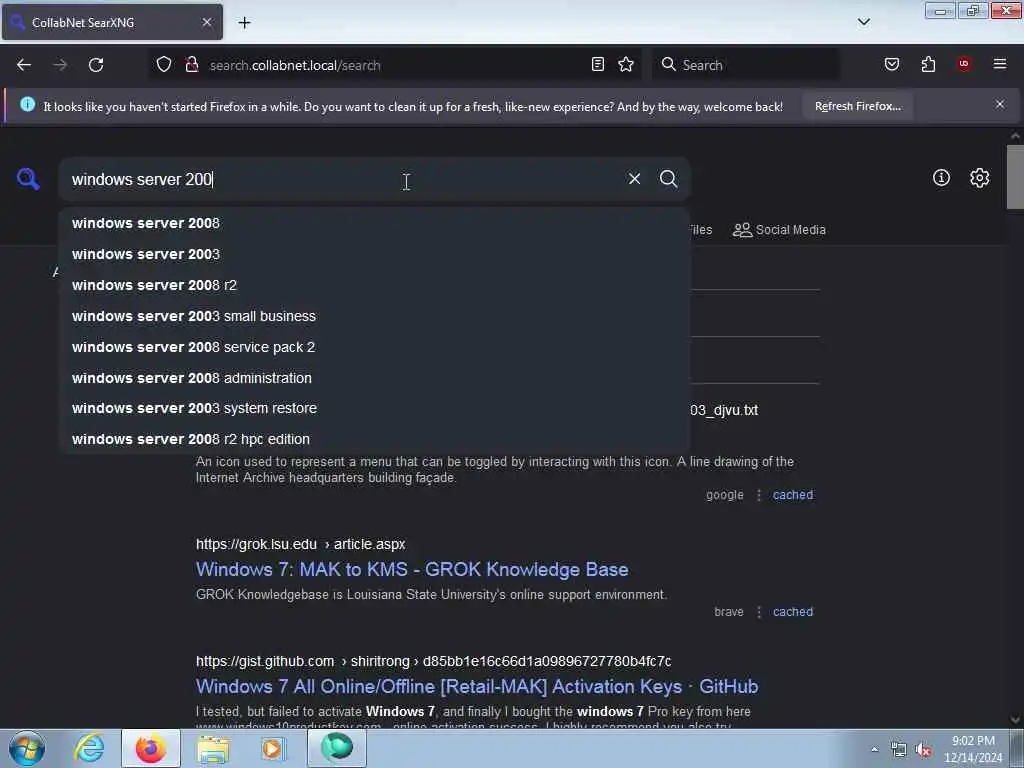Open a new tab with the plus button

[x=244, y=23]
